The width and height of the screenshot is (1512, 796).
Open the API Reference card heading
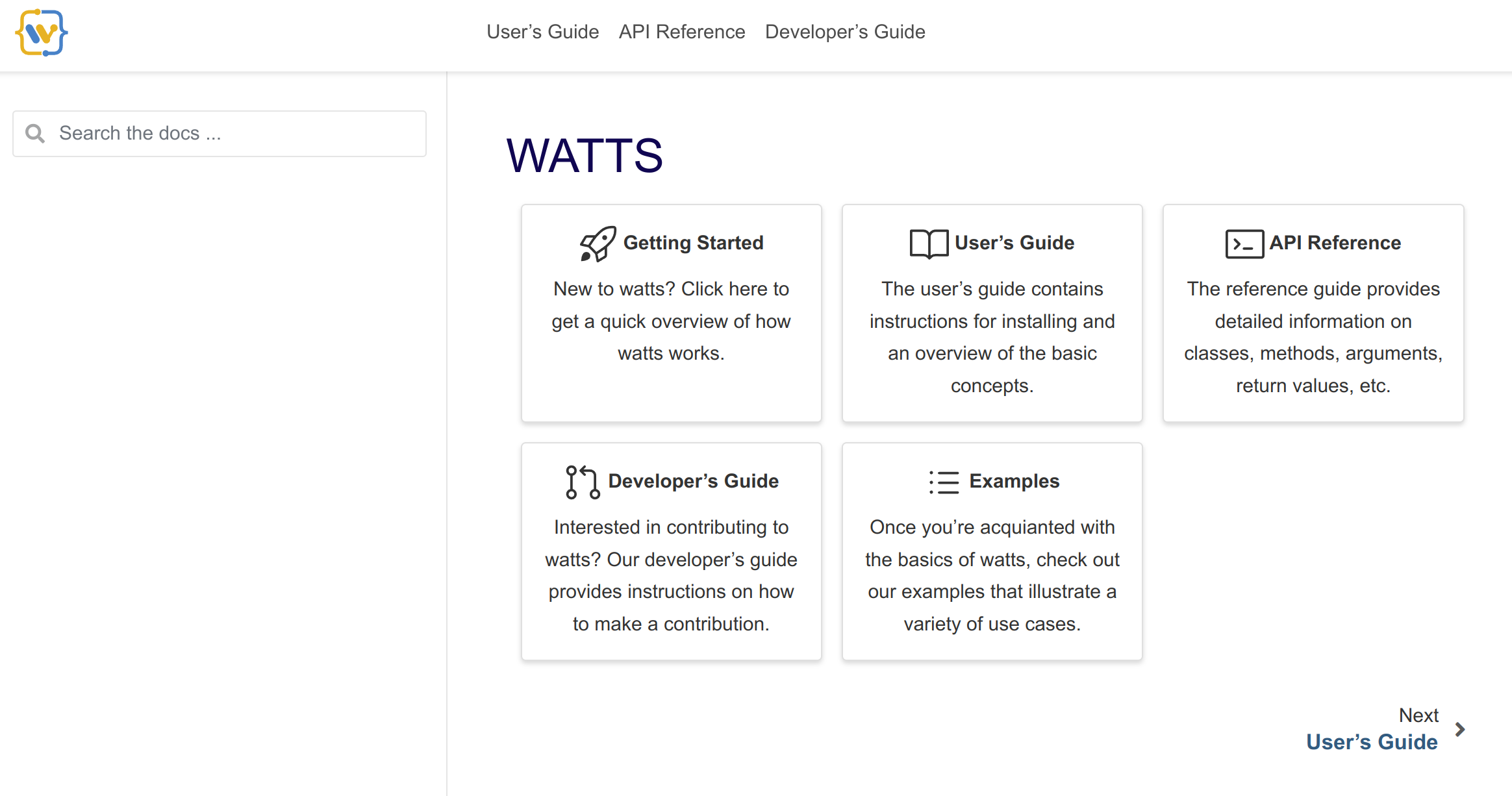click(1335, 243)
